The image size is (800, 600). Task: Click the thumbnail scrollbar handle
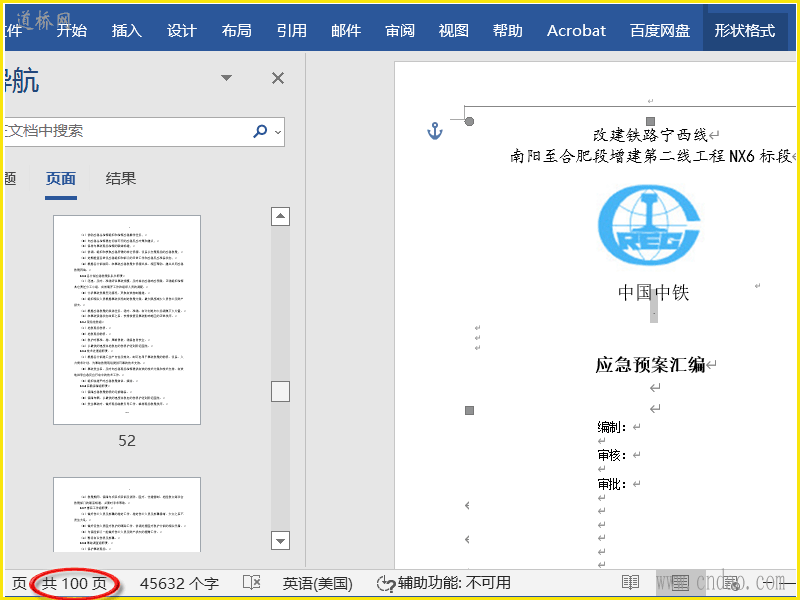point(280,391)
